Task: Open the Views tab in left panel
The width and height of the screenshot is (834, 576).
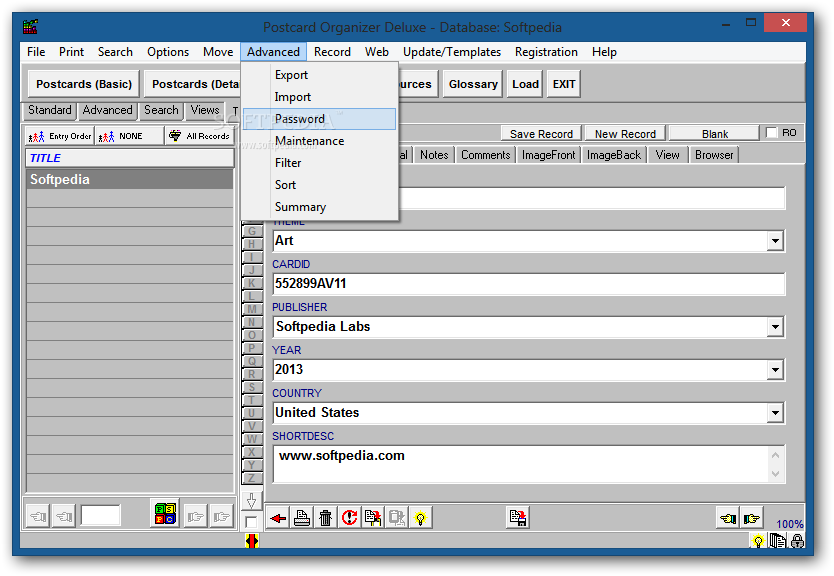Action: pos(205,110)
